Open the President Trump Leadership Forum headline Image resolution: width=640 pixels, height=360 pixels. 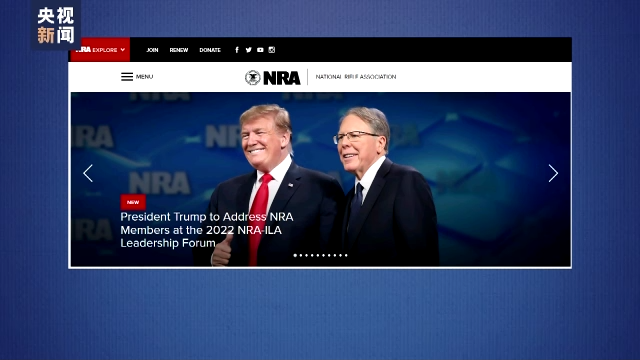[207, 230]
